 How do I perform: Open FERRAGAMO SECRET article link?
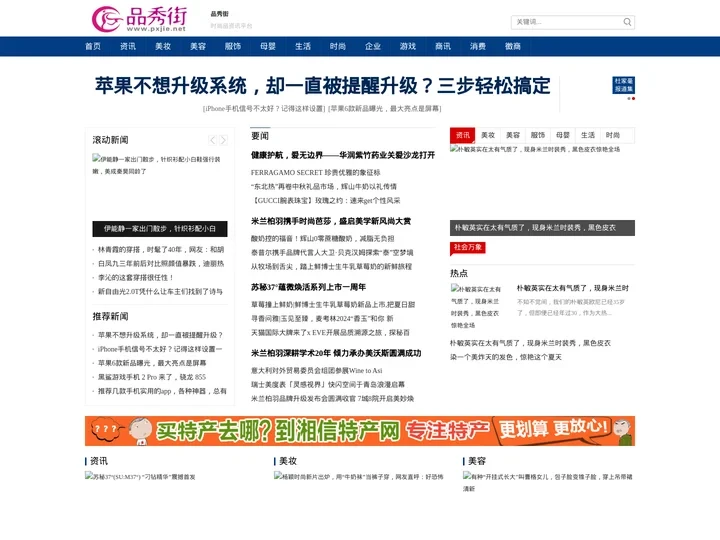(x=315, y=173)
